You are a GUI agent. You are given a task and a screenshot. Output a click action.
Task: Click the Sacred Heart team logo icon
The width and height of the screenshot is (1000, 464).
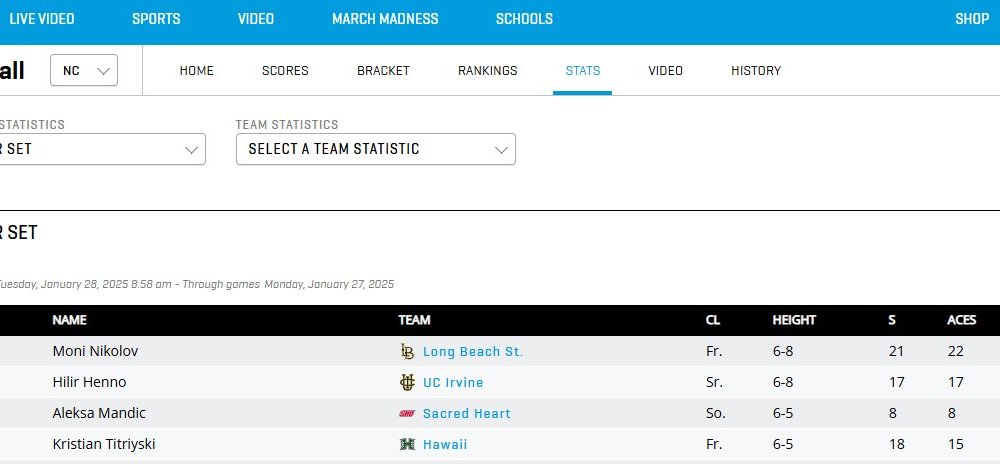[x=407, y=414]
